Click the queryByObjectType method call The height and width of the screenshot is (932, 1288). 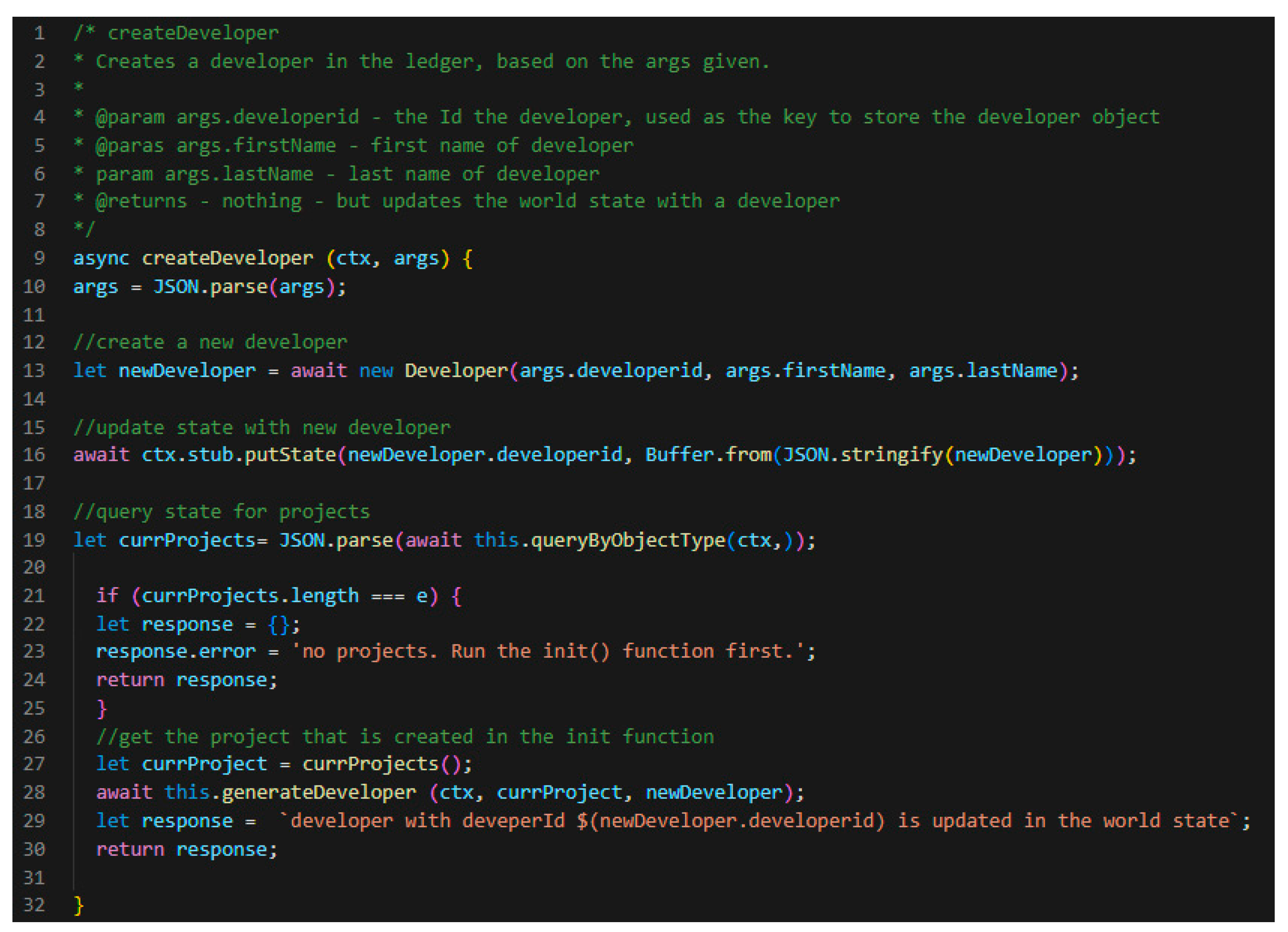tap(628, 540)
